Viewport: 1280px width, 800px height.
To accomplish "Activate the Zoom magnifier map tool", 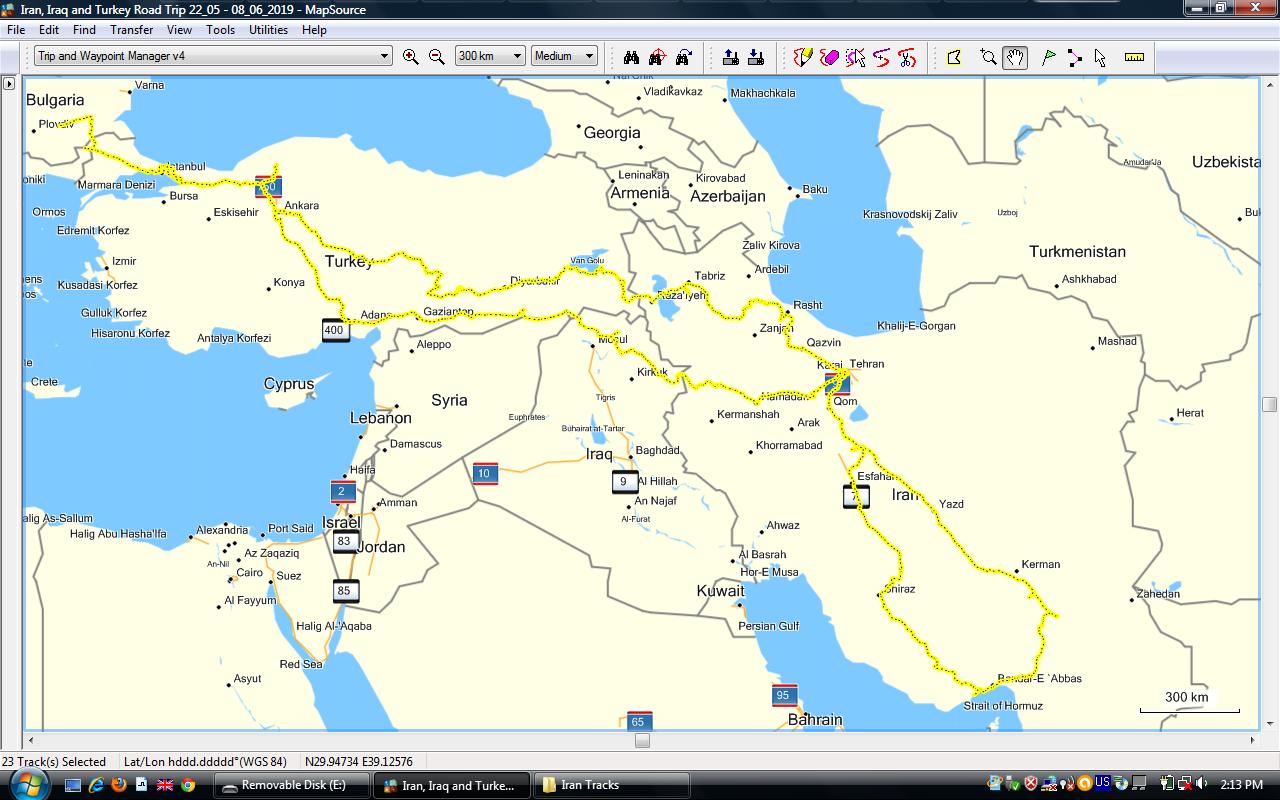I will click(988, 57).
